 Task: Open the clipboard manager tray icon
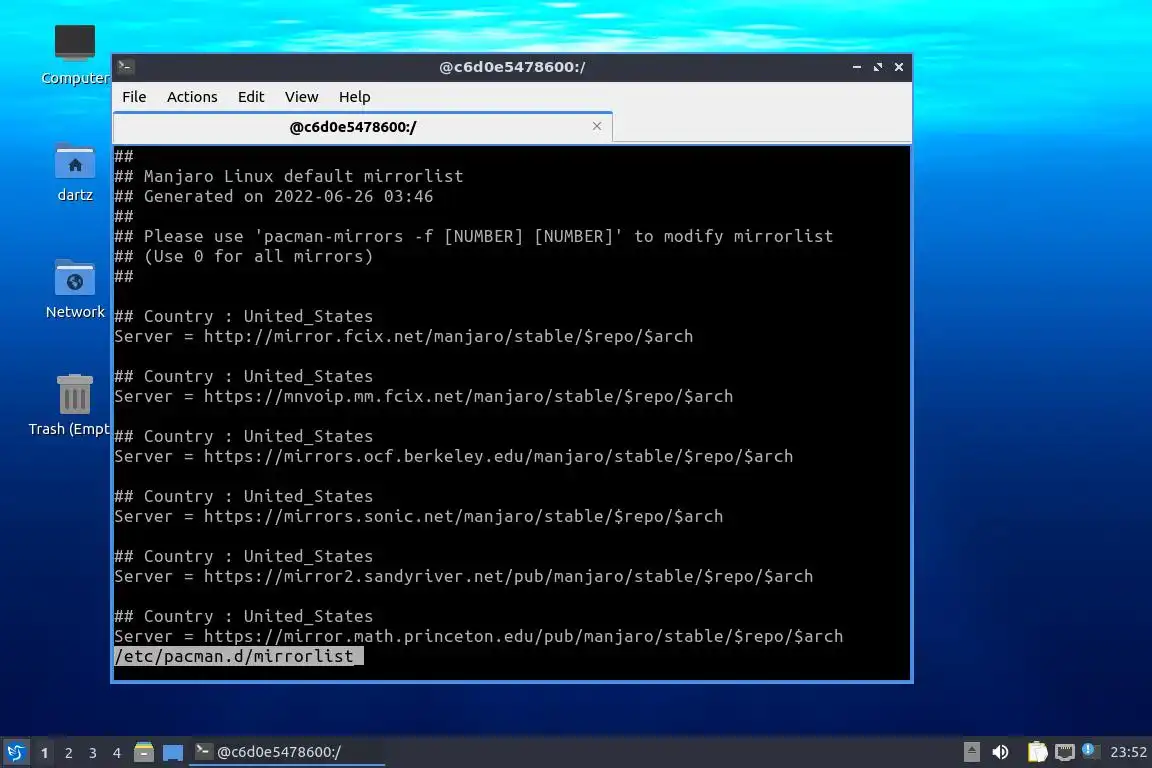pyautogui.click(x=1037, y=752)
